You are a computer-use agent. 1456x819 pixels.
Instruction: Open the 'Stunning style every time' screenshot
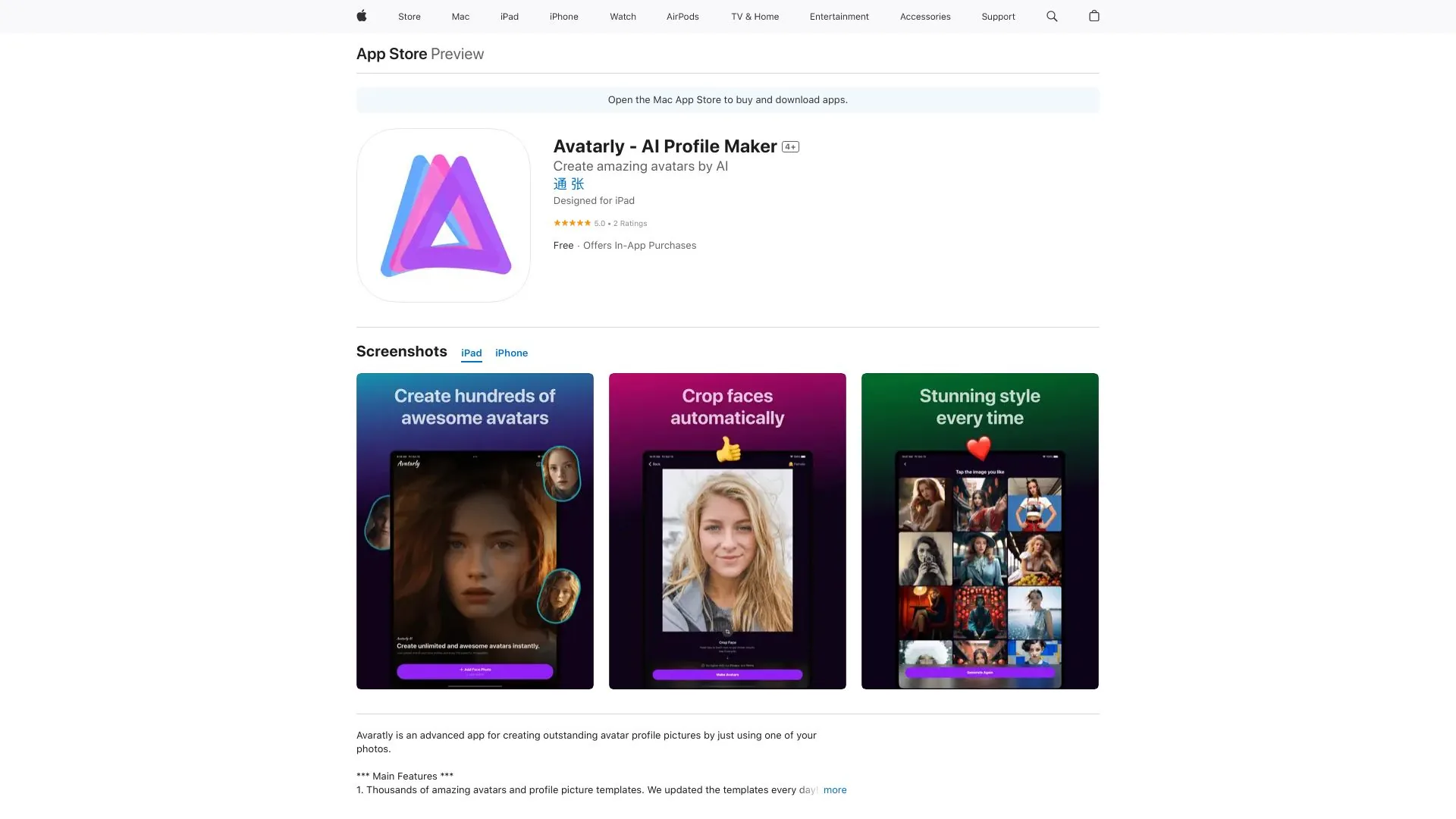click(x=980, y=531)
